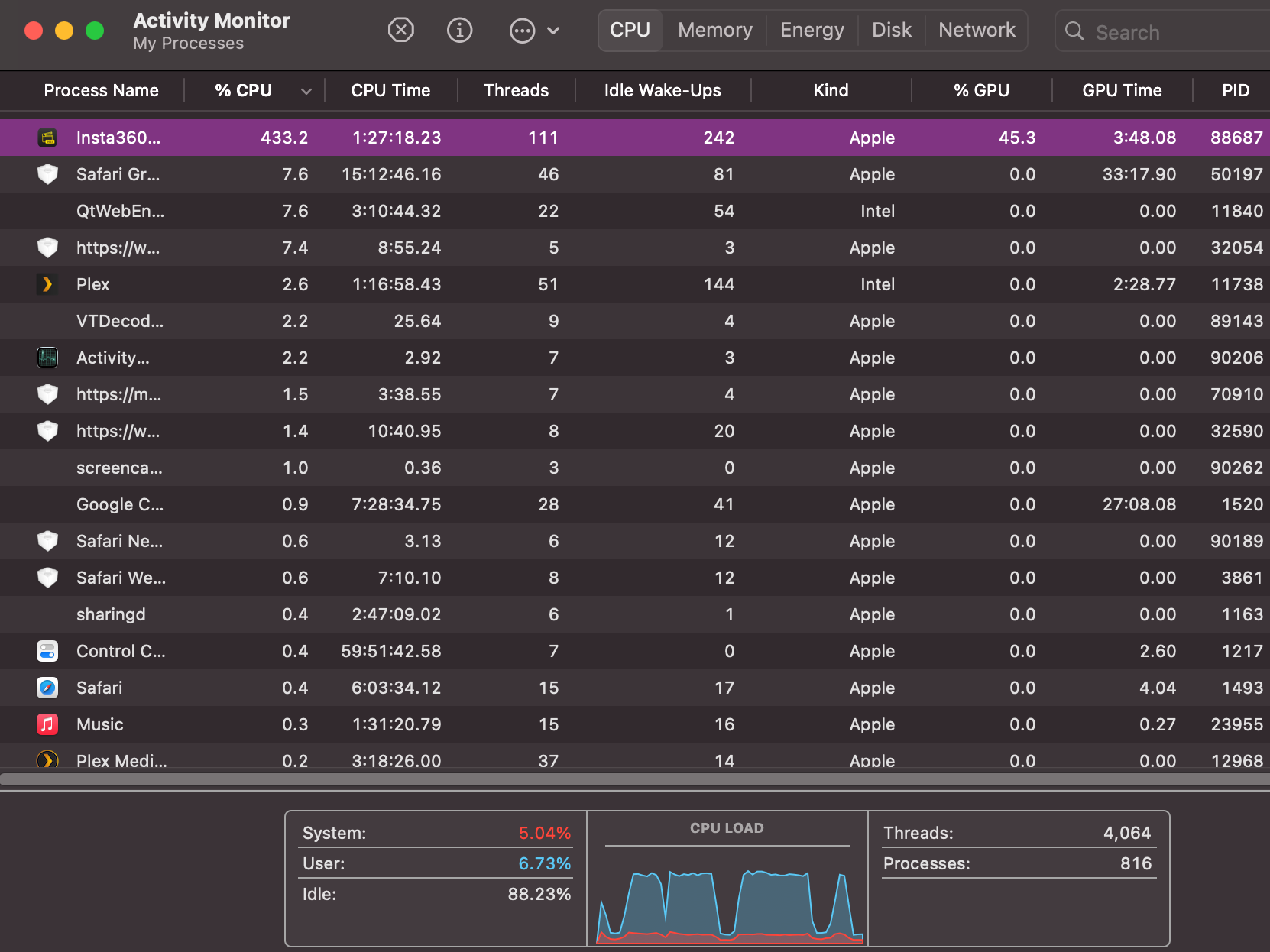1270x952 pixels.
Task: Sort by Idle Wake-Ups column header
Action: [x=662, y=90]
